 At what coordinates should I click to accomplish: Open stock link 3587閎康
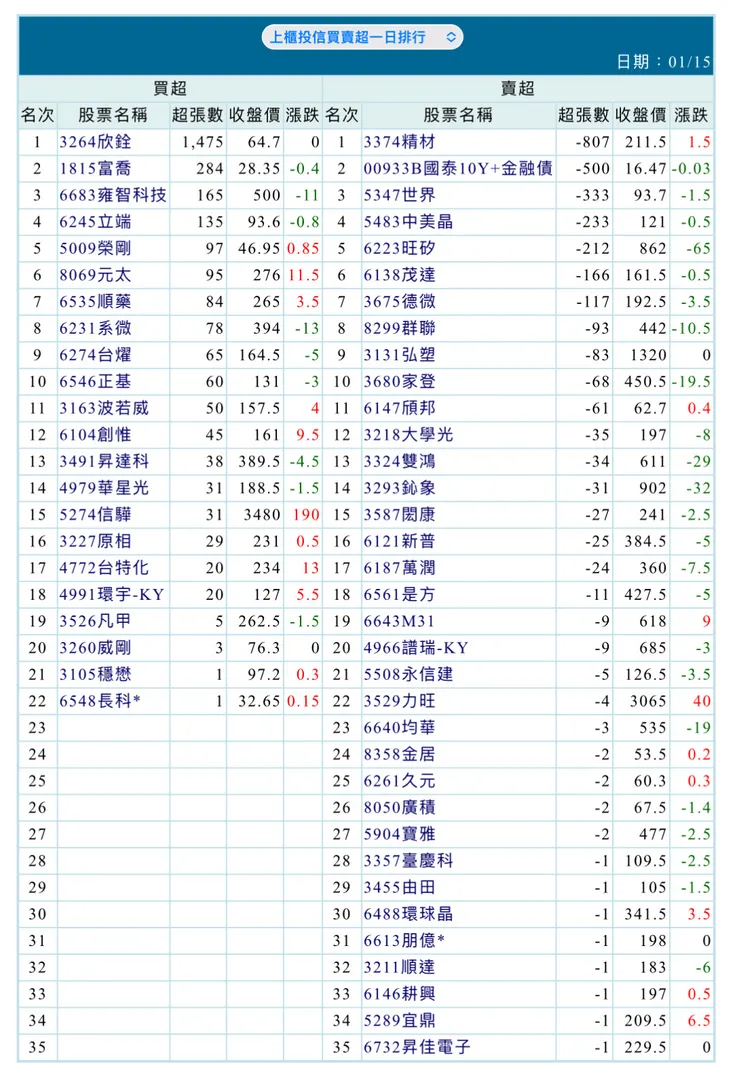(x=400, y=515)
